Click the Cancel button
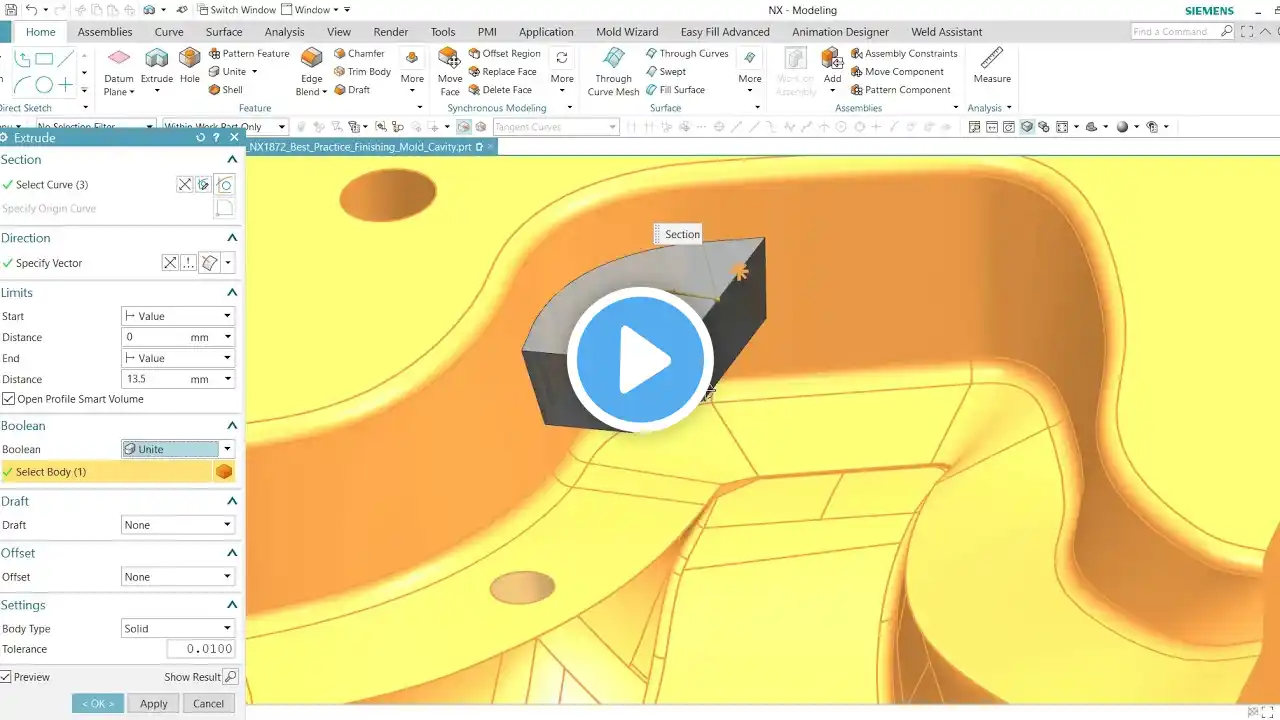This screenshot has width=1280, height=720. click(x=208, y=704)
